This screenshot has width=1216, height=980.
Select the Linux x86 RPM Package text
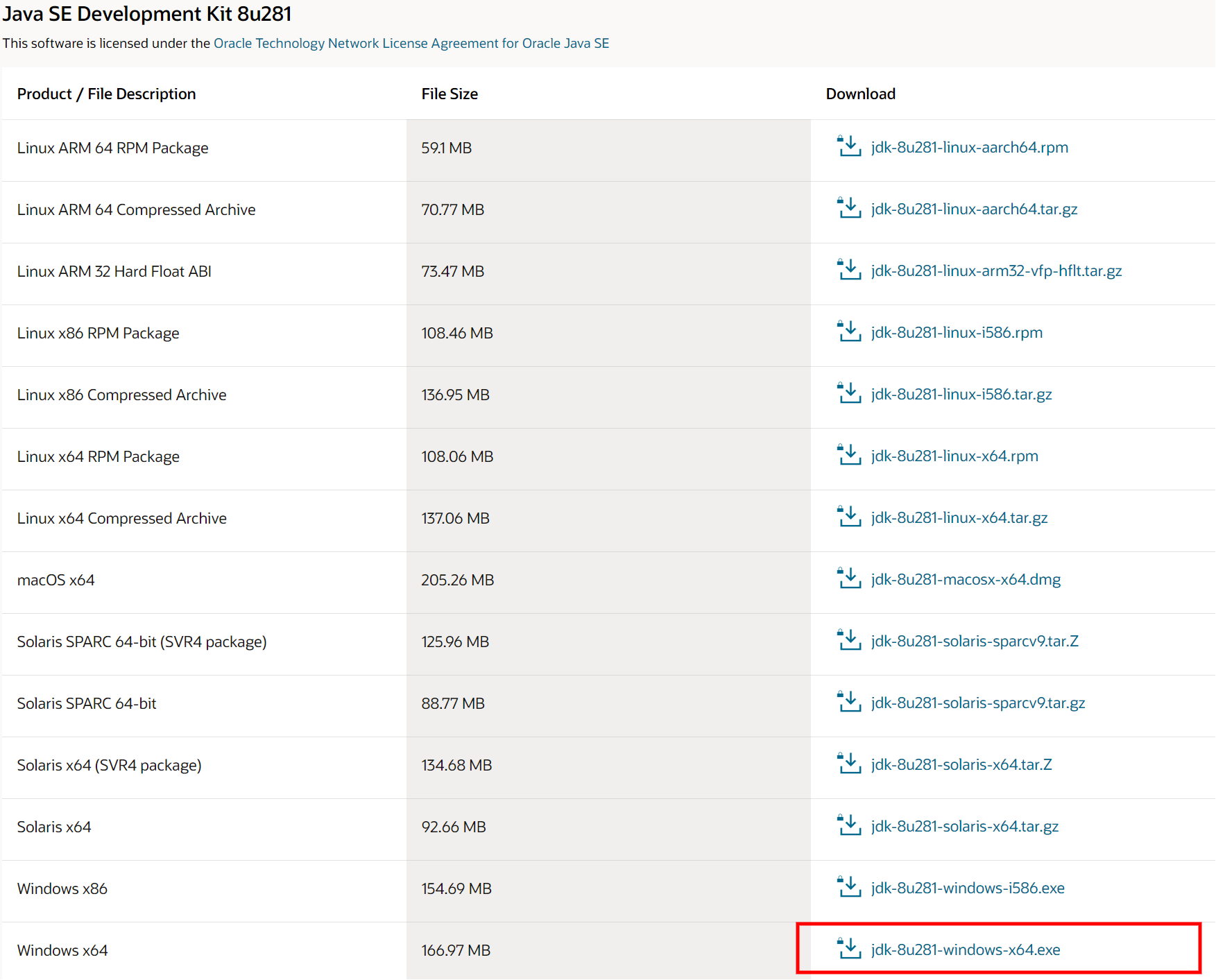(98, 333)
